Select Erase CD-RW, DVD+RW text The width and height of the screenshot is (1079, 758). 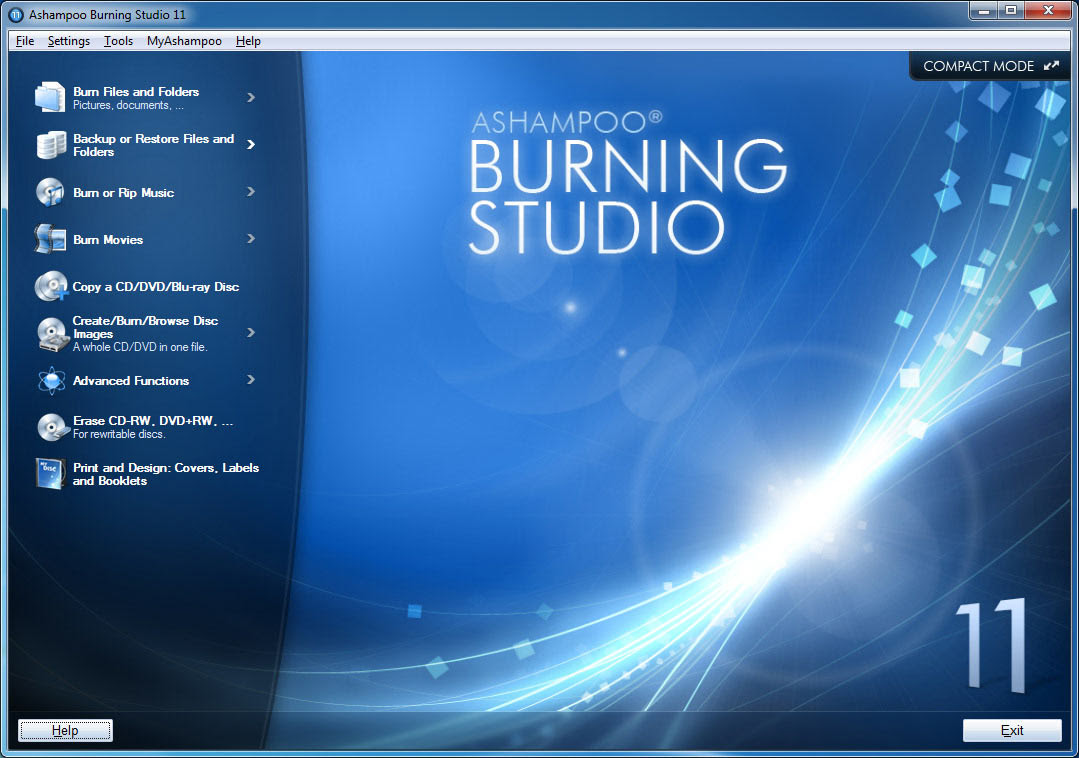coord(153,420)
